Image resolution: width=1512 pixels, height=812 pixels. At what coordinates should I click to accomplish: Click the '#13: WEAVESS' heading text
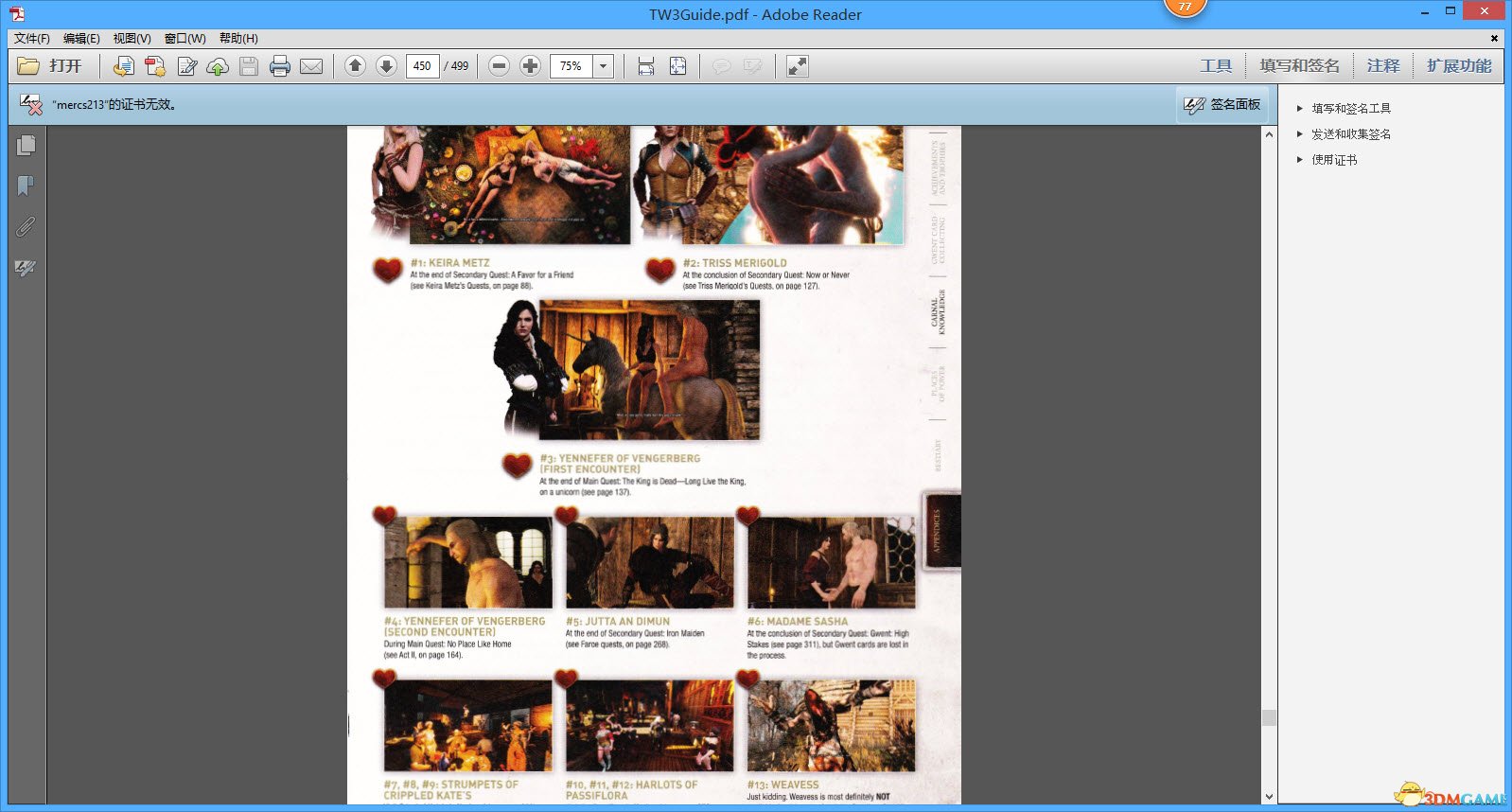783,785
